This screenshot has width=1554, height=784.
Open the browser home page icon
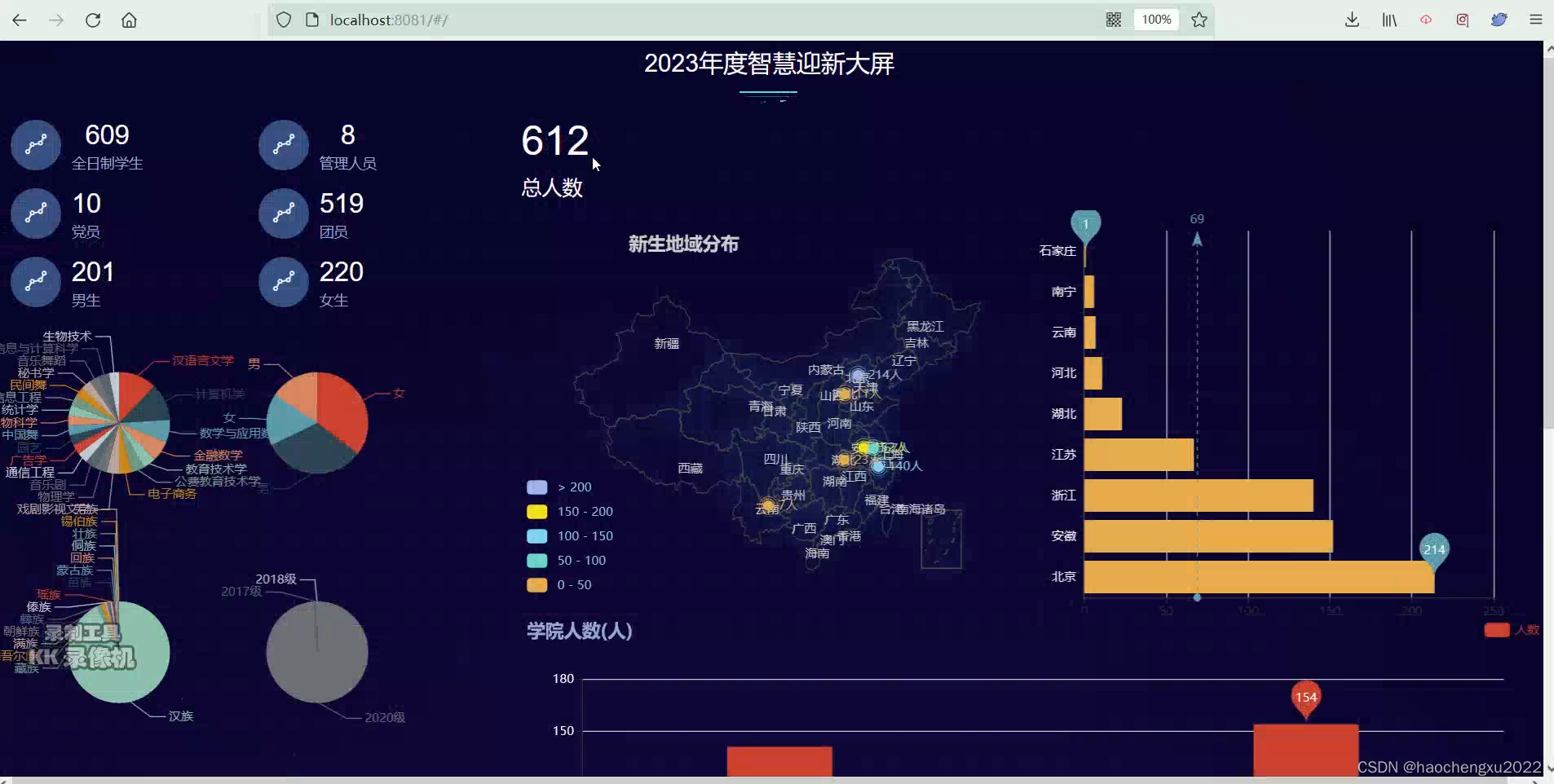pyautogui.click(x=129, y=20)
